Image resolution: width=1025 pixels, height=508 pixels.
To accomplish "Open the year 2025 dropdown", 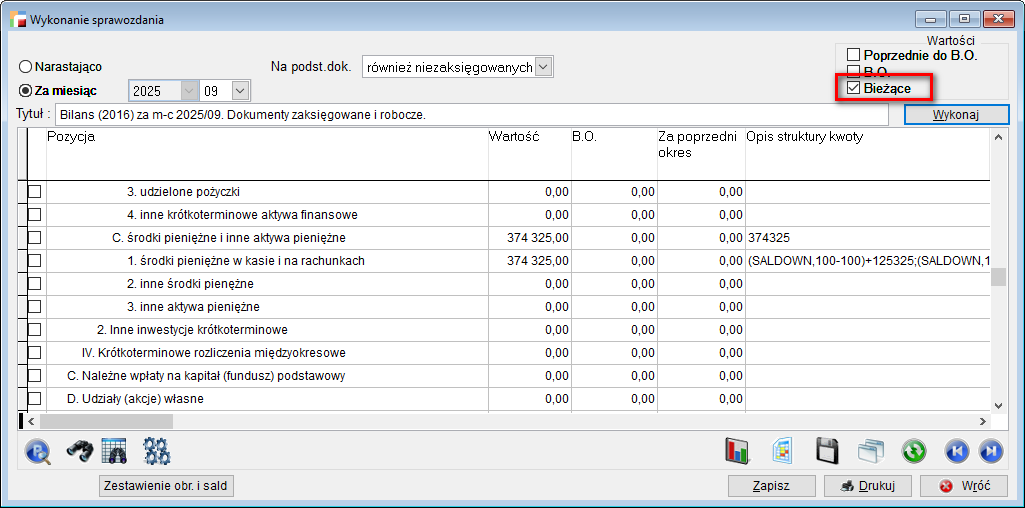I will pos(189,91).
